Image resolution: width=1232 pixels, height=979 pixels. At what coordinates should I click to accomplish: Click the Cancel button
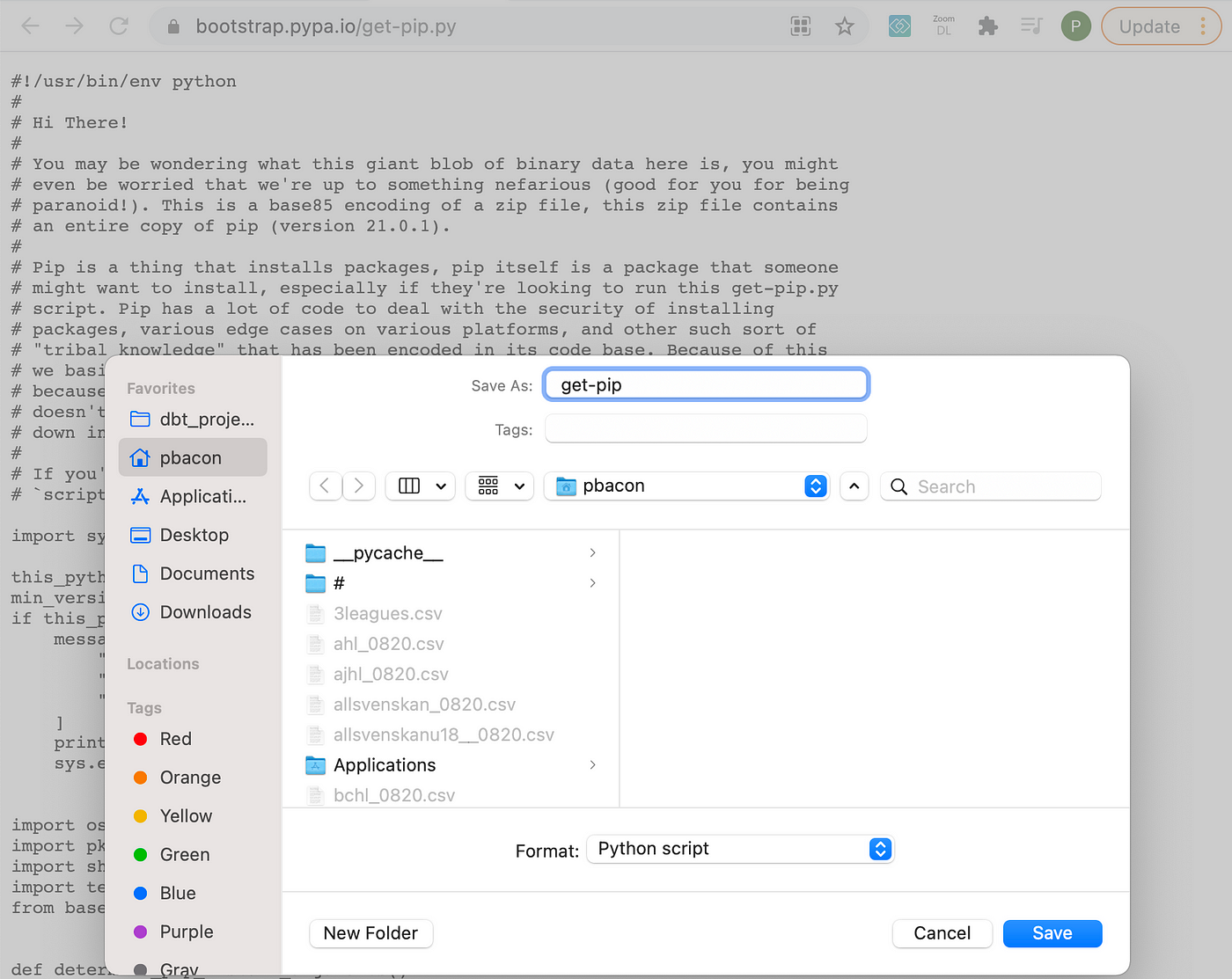click(x=942, y=933)
